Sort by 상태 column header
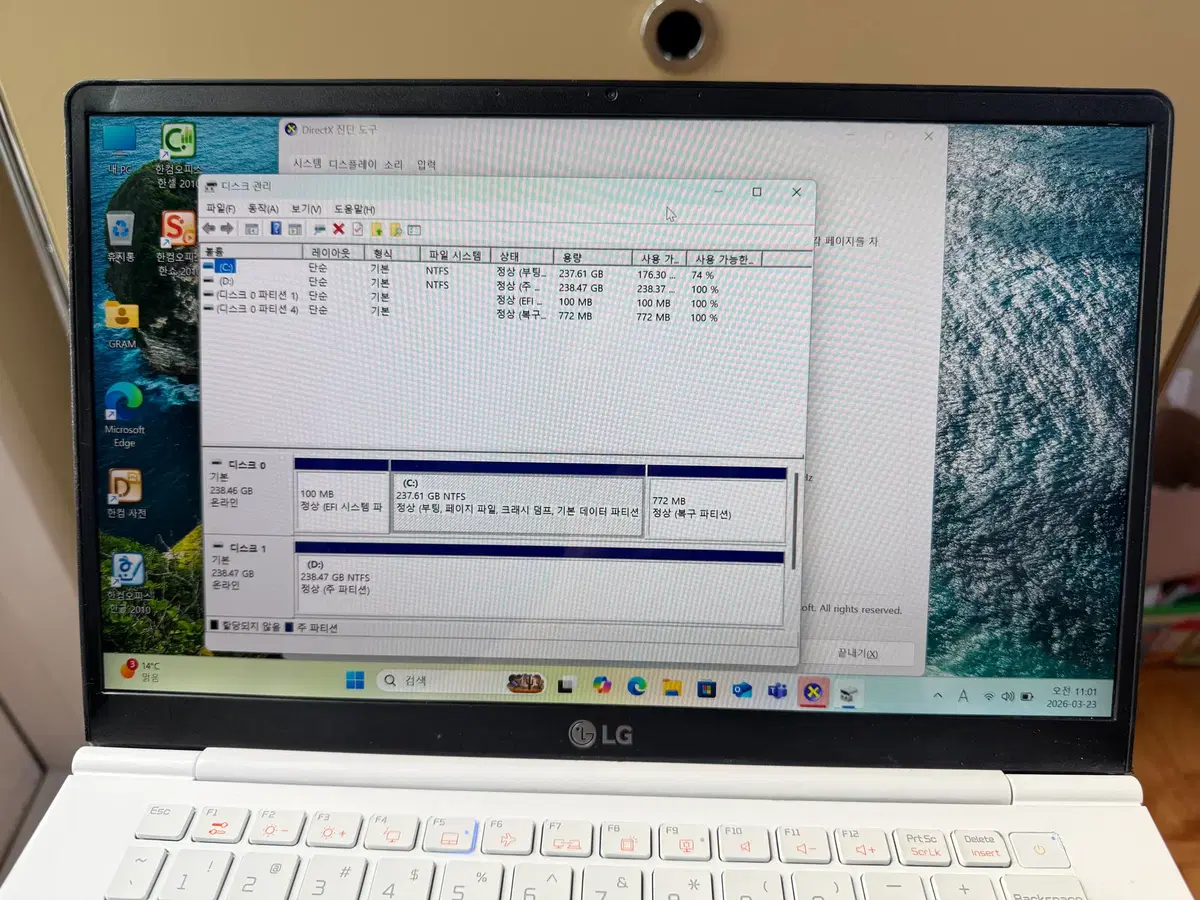This screenshot has width=1200, height=900. click(x=521, y=256)
